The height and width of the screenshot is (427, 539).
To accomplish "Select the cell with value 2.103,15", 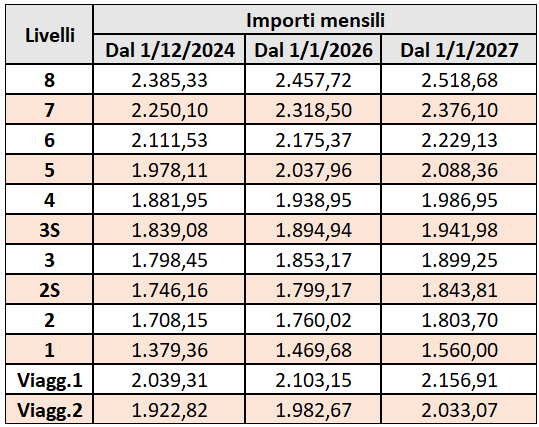I will 313,379.
